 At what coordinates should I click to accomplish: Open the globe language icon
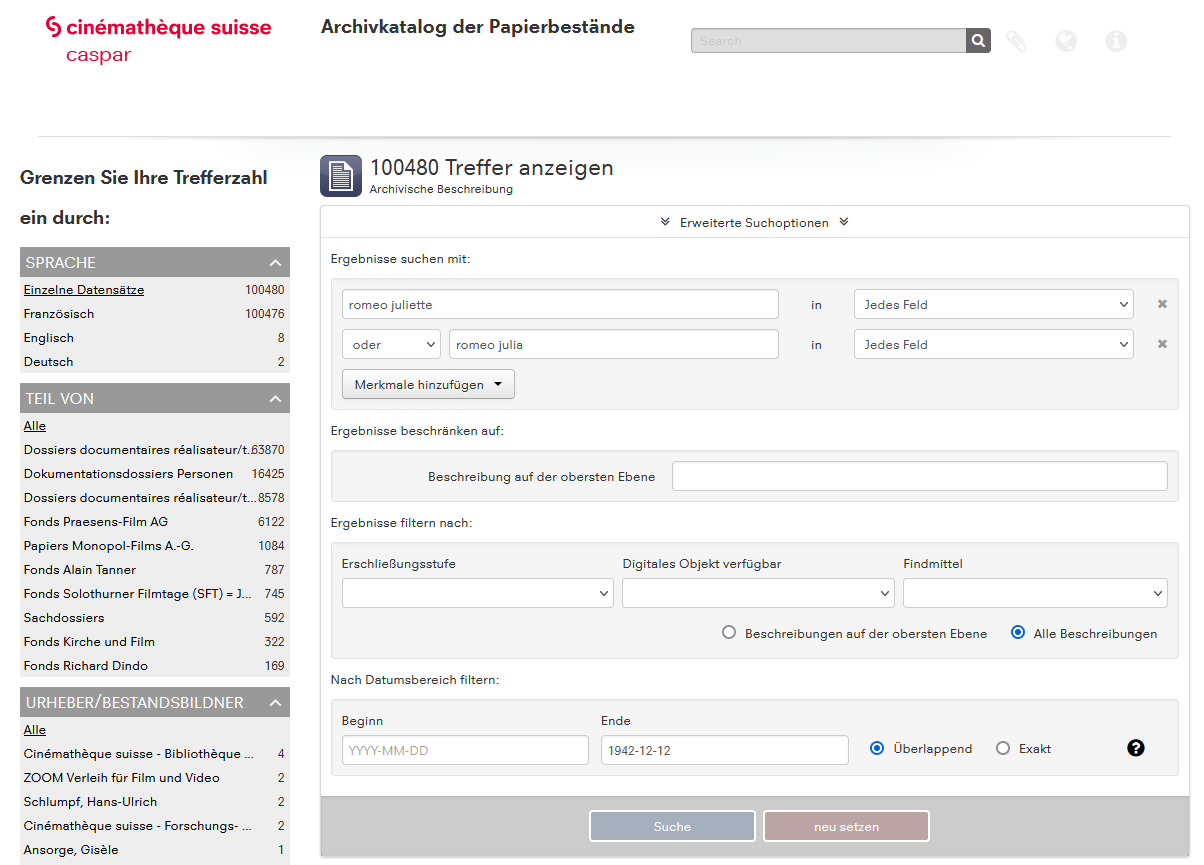coord(1066,41)
